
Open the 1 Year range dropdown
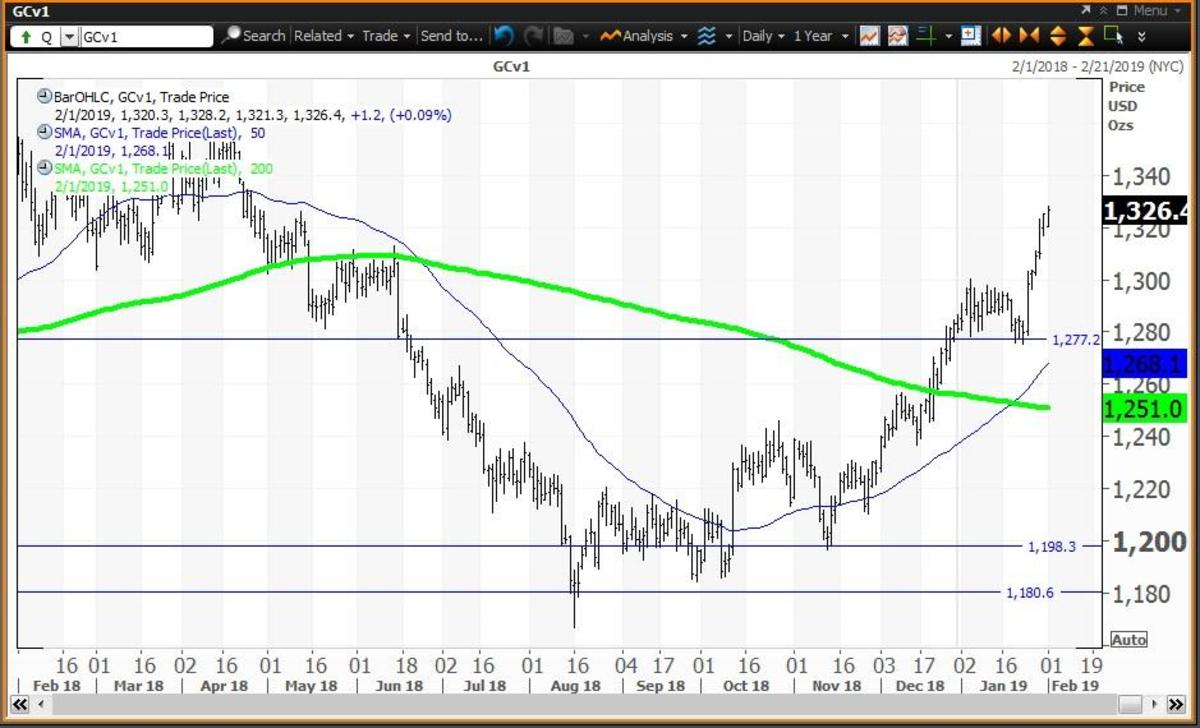pos(820,36)
